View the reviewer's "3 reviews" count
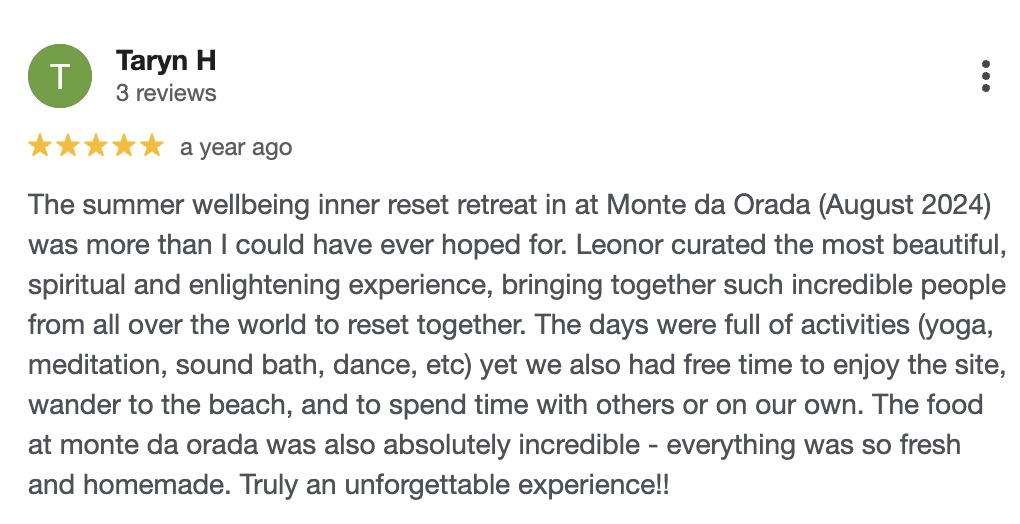This screenshot has width=1020, height=524. click(166, 93)
